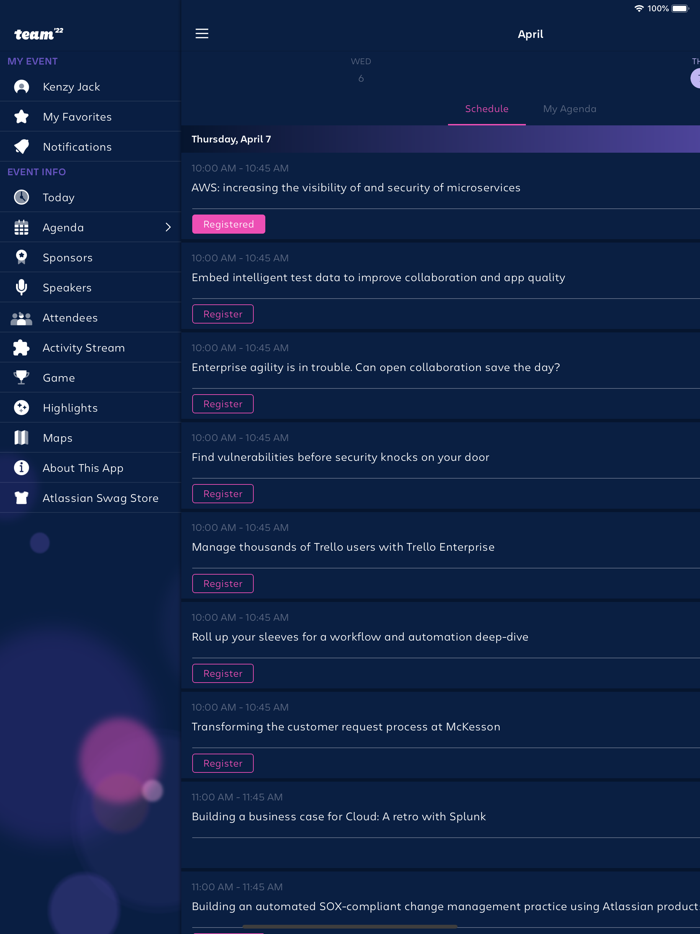Image resolution: width=700 pixels, height=934 pixels.
Task: Tap the Attendees group icon
Action: pyautogui.click(x=21, y=318)
